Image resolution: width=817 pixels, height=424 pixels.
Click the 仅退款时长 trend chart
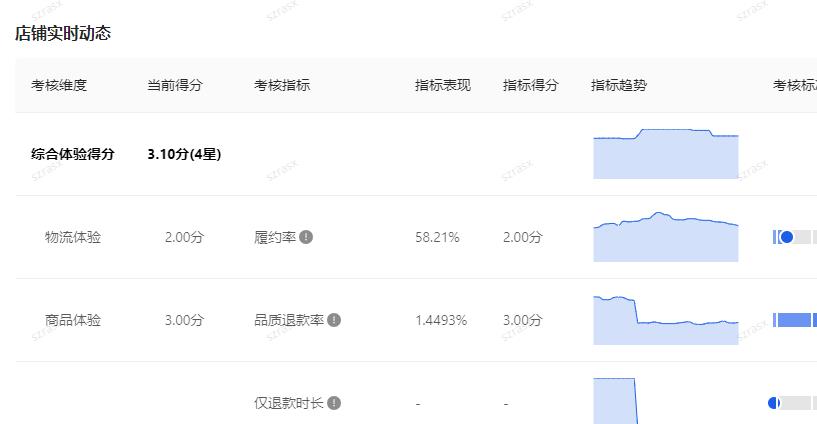click(x=615, y=400)
